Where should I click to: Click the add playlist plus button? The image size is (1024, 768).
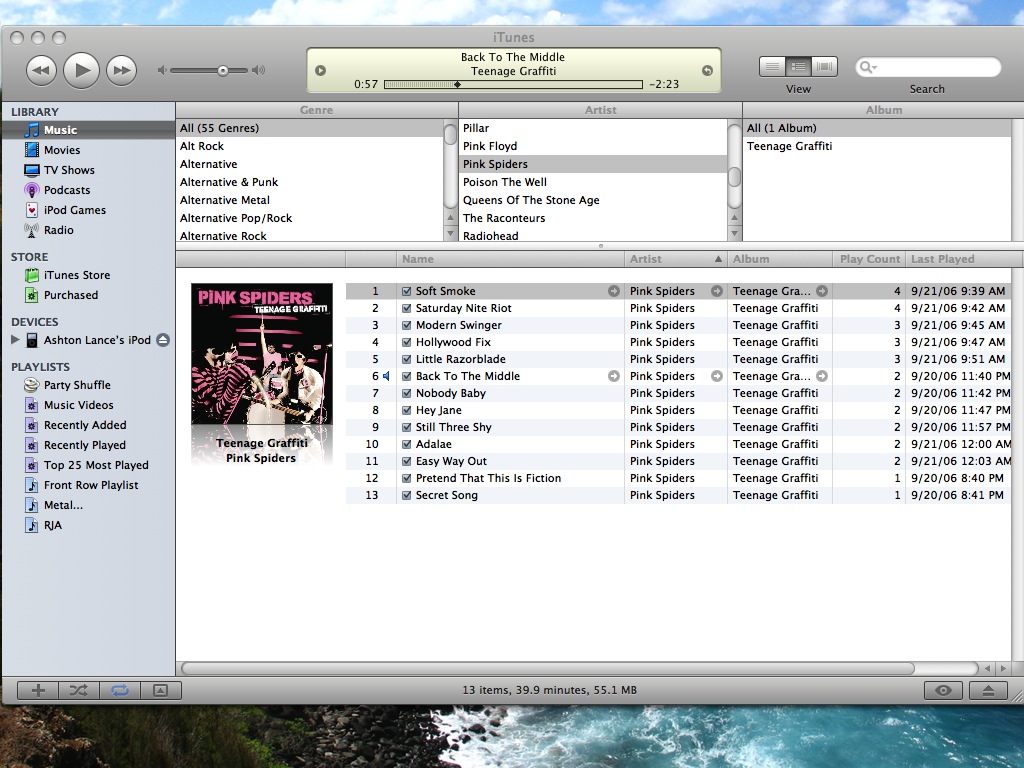[x=38, y=690]
